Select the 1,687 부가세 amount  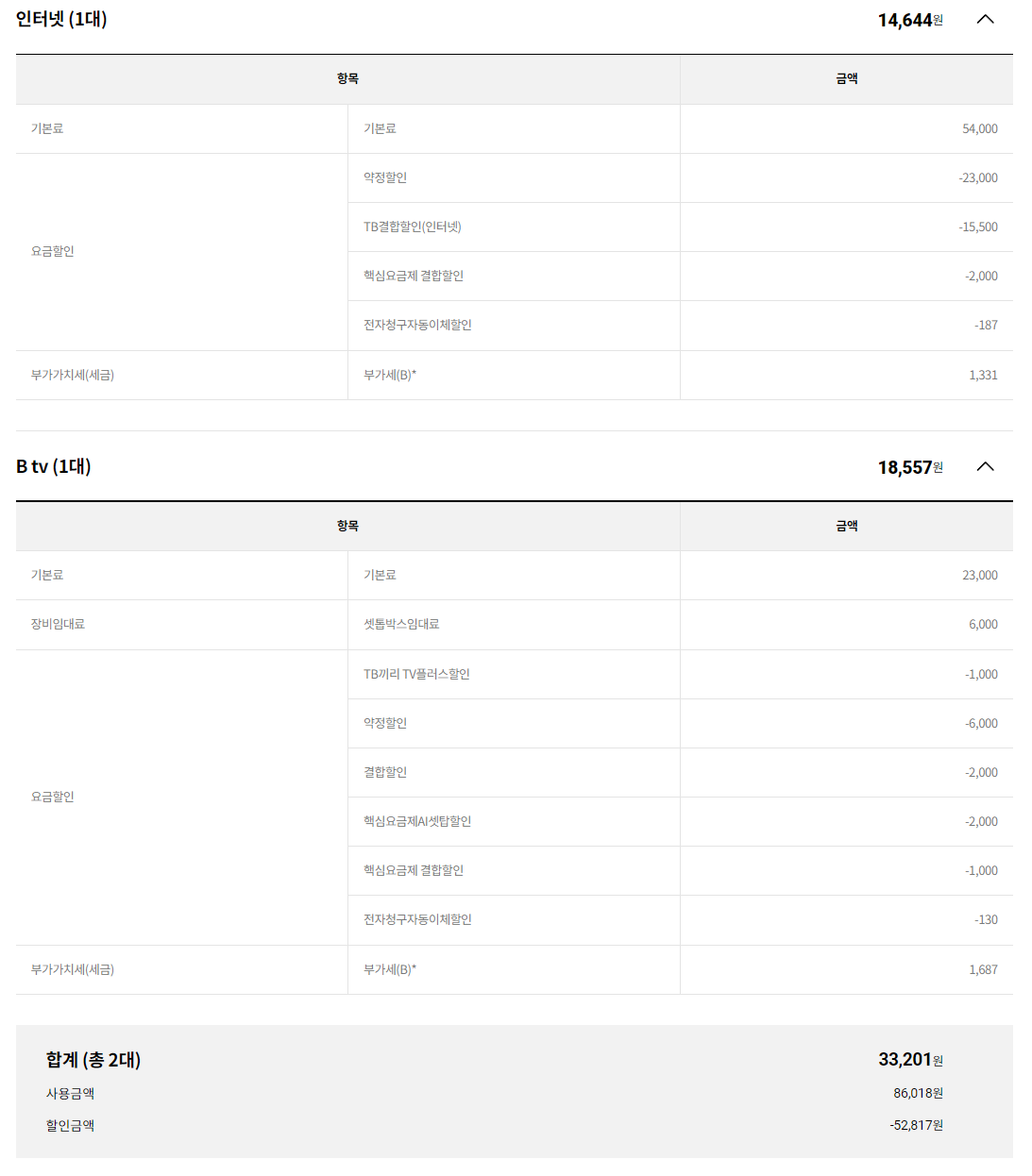point(983,969)
